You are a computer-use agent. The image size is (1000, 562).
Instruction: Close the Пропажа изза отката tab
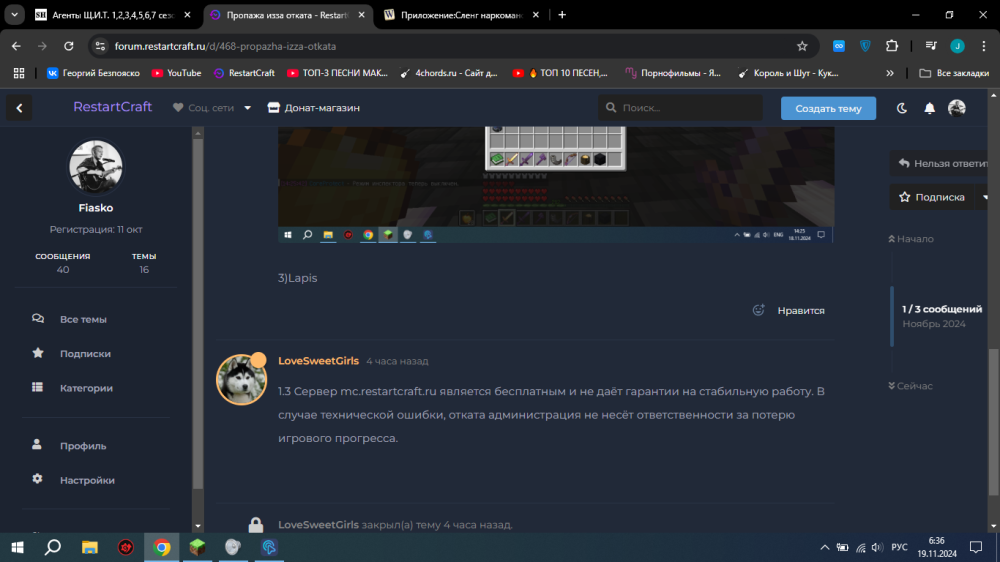point(362,15)
